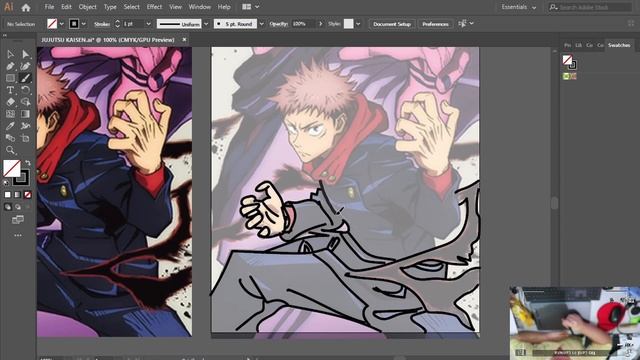Viewport: 640px width, 360px height.
Task: Expand the 5 pt. Round brush dropdown
Action: 262,24
